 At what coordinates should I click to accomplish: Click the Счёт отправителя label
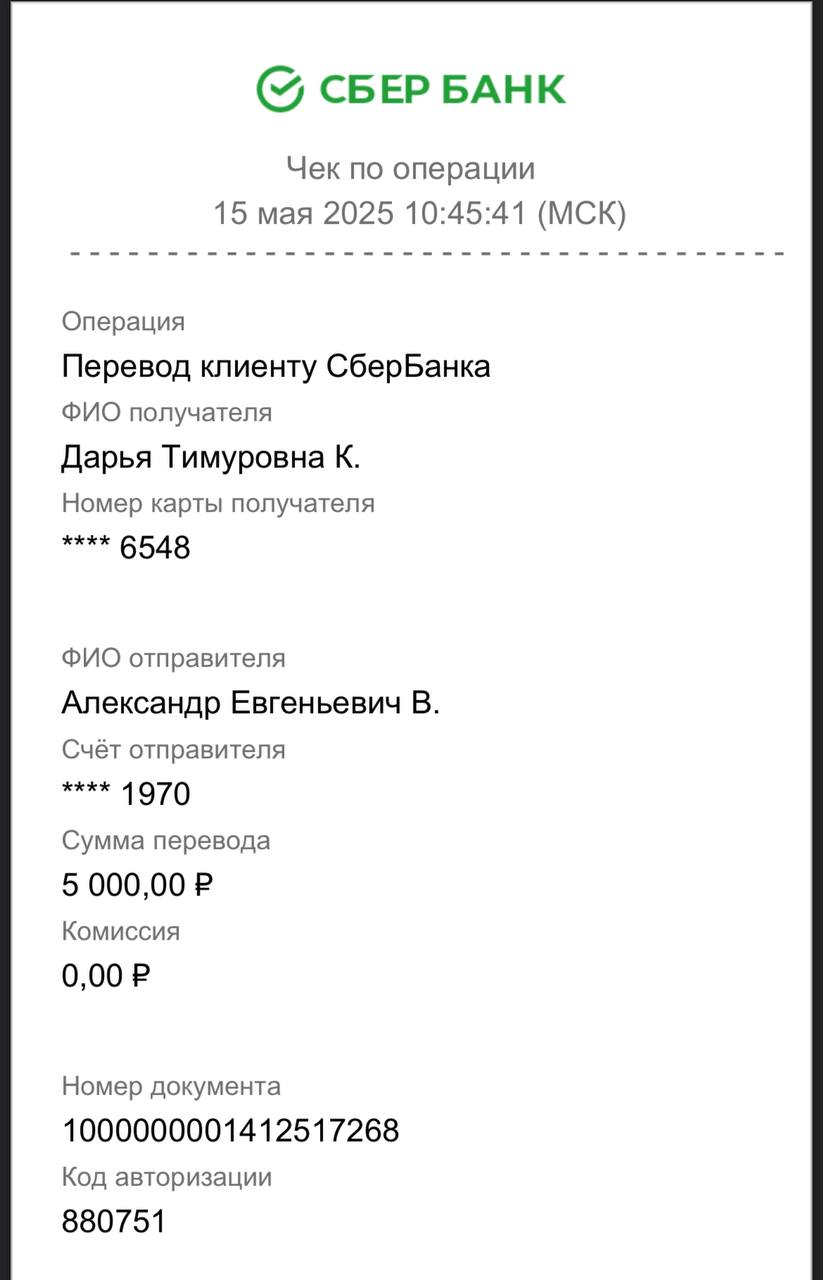[x=174, y=749]
